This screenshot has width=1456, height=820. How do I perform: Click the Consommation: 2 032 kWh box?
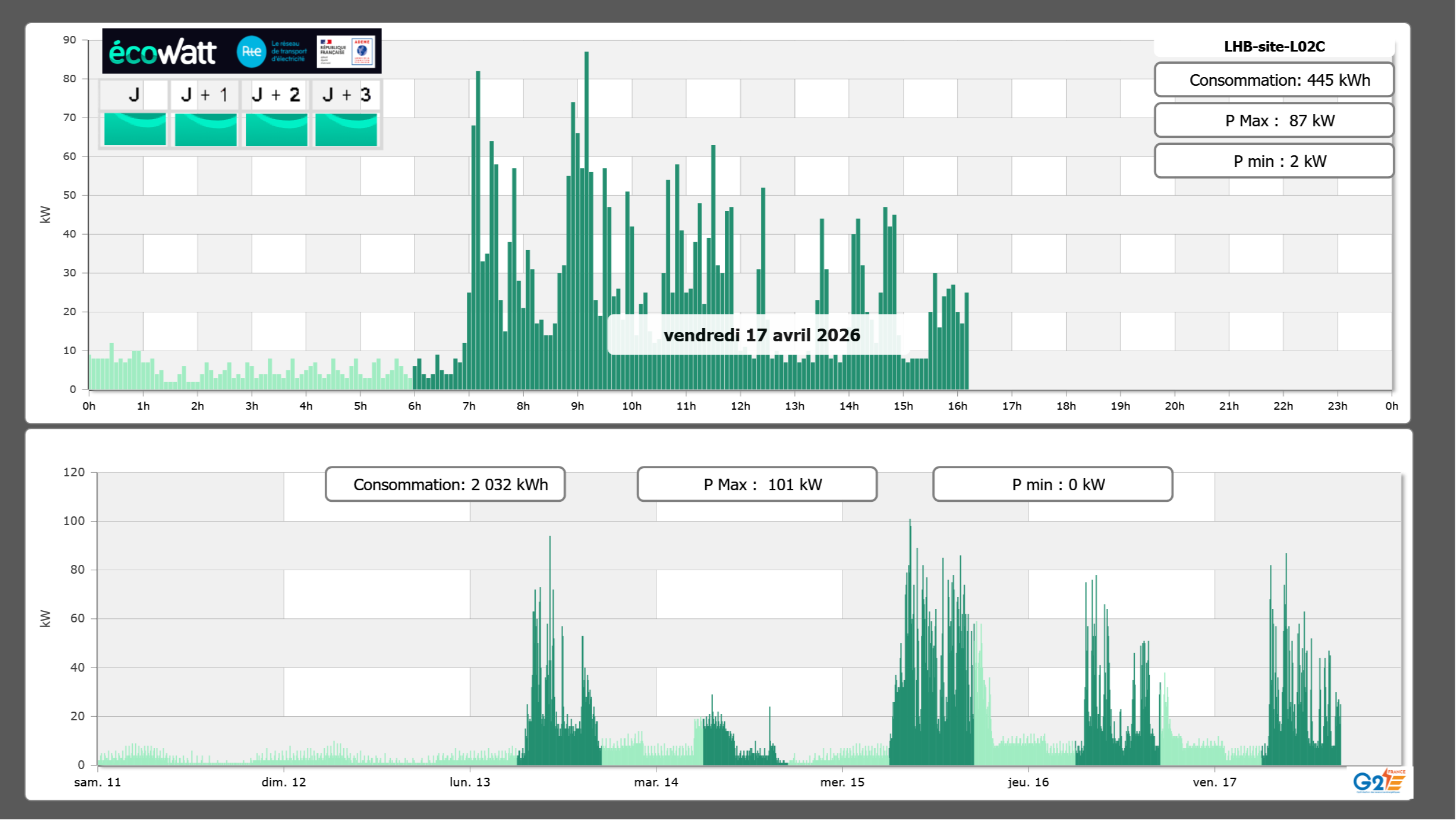point(445,484)
